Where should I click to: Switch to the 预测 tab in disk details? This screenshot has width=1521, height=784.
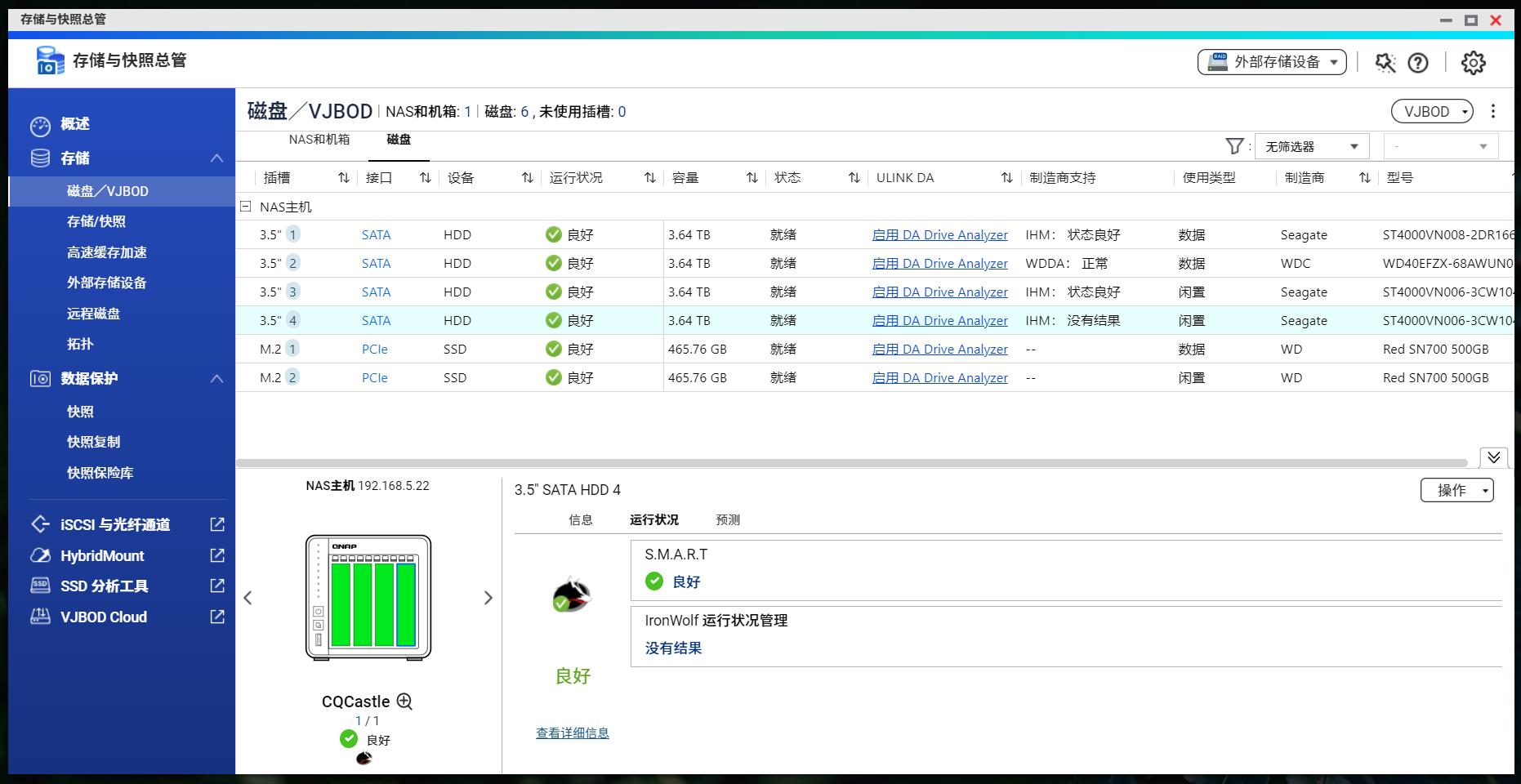(726, 519)
